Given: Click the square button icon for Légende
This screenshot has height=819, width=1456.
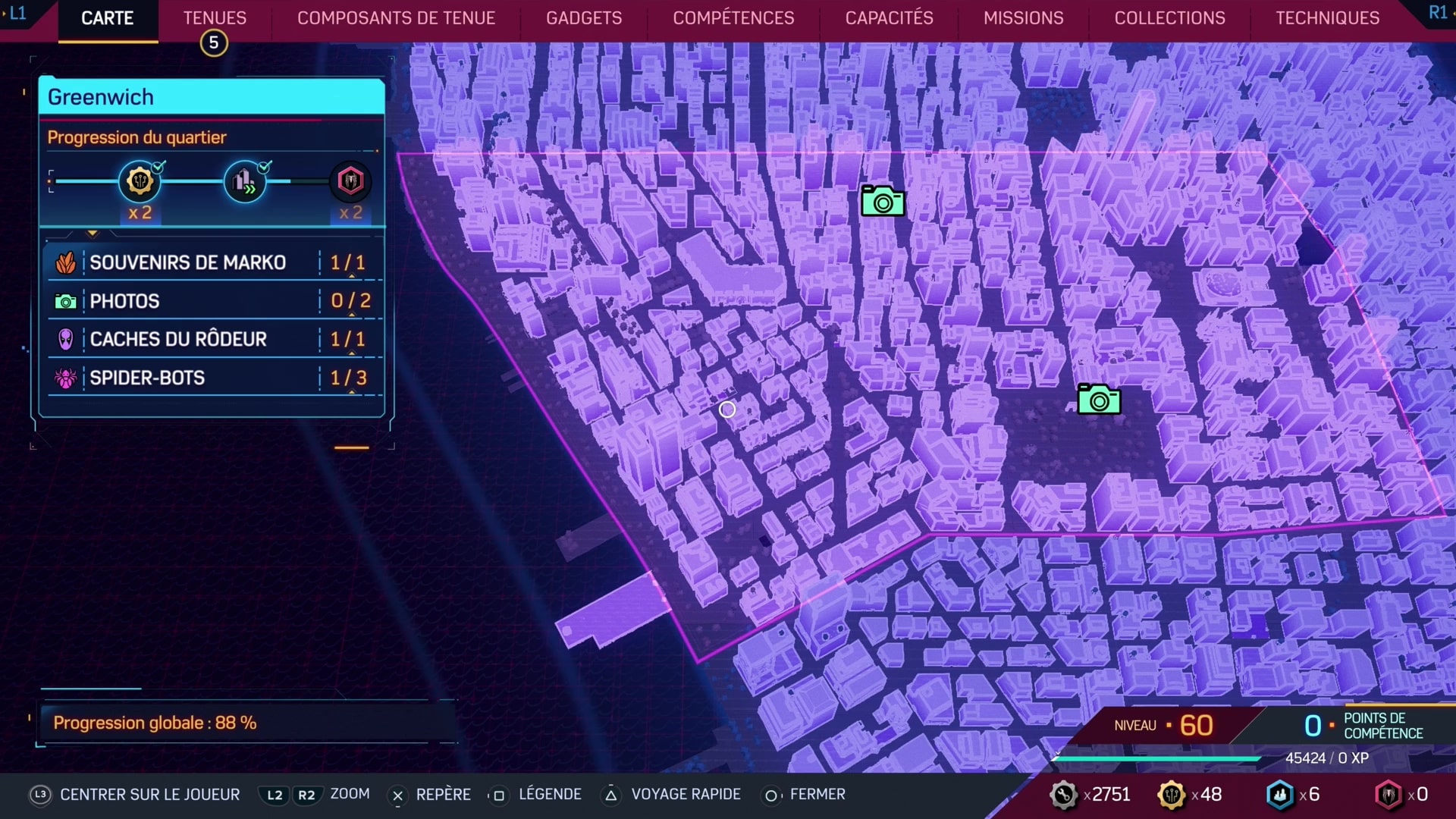Looking at the screenshot, I should (x=498, y=795).
